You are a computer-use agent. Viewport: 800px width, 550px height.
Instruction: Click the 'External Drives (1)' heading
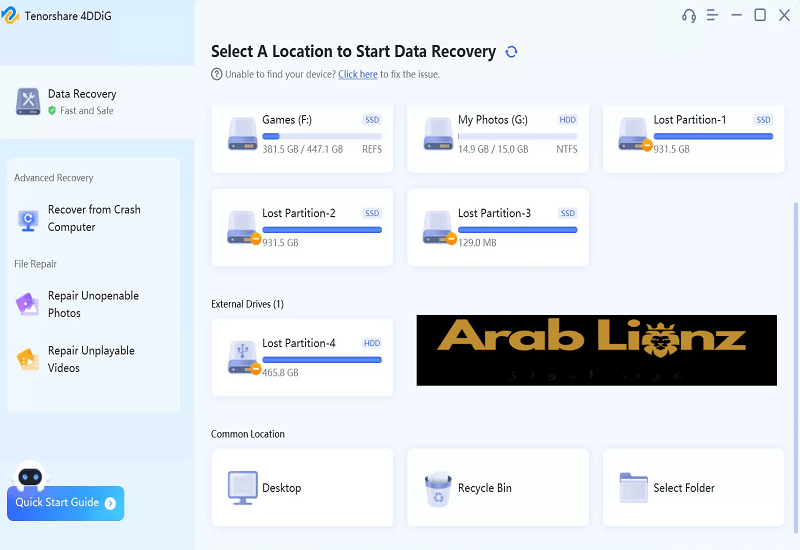pyautogui.click(x=247, y=304)
